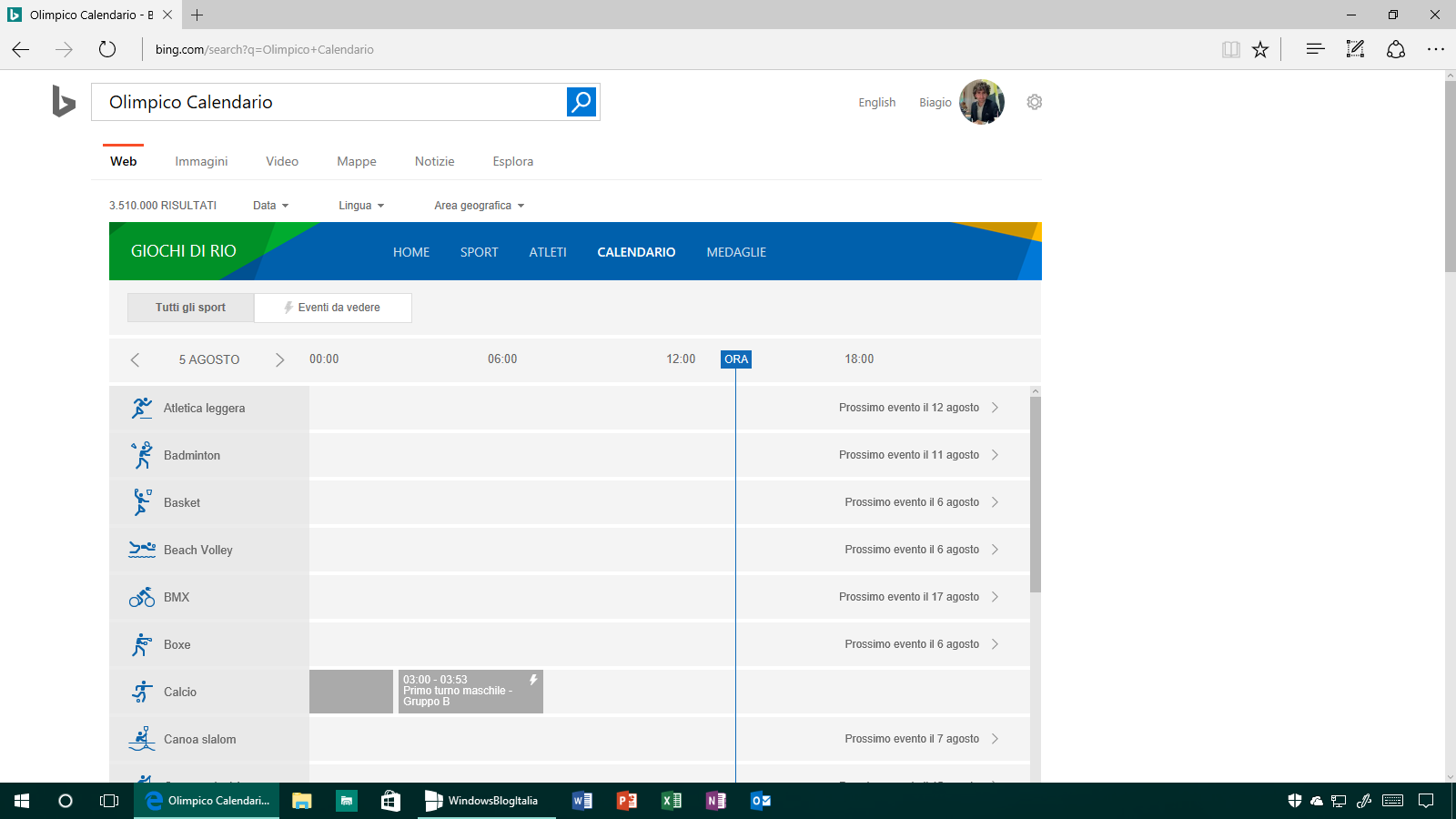Launch Word from taskbar
The width and height of the screenshot is (1456, 819).
click(582, 801)
